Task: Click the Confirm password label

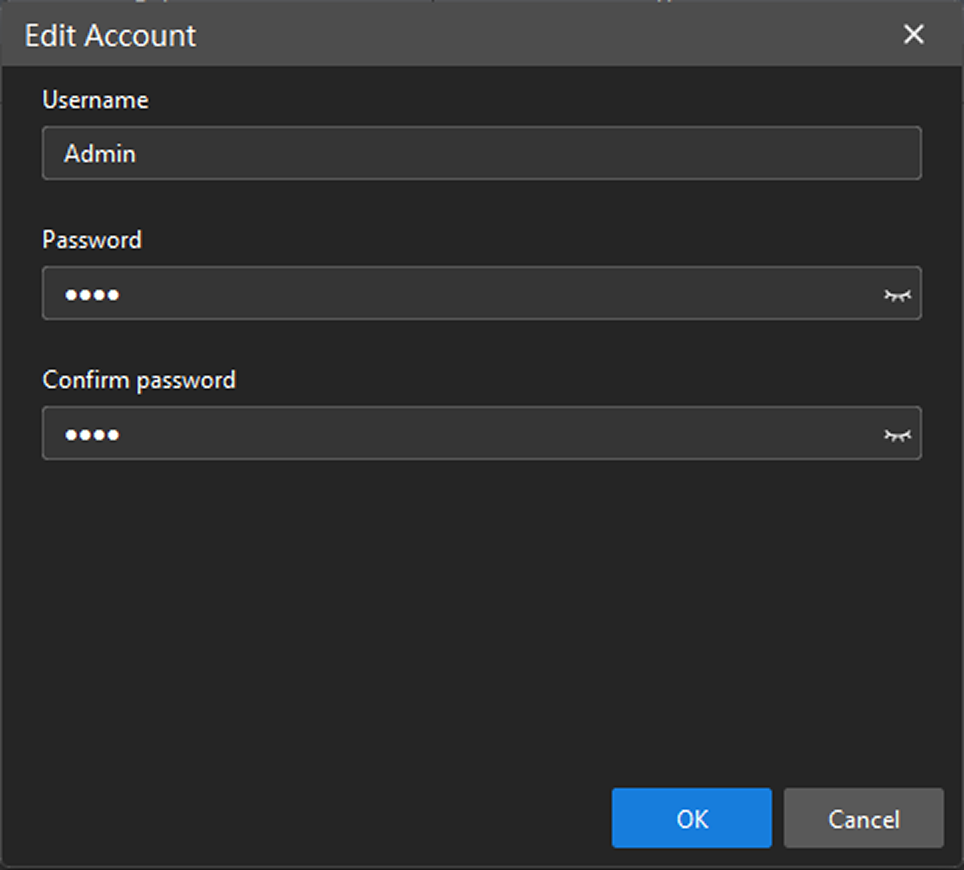Action: click(138, 379)
